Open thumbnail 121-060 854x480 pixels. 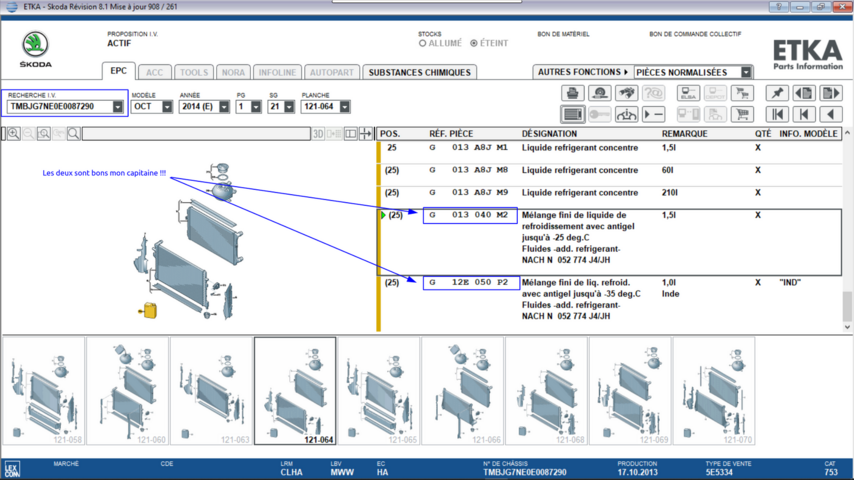[x=128, y=391]
